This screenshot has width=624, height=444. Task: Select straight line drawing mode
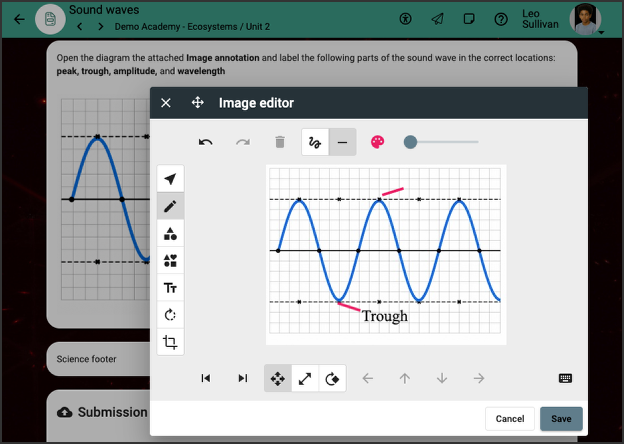tap(342, 142)
